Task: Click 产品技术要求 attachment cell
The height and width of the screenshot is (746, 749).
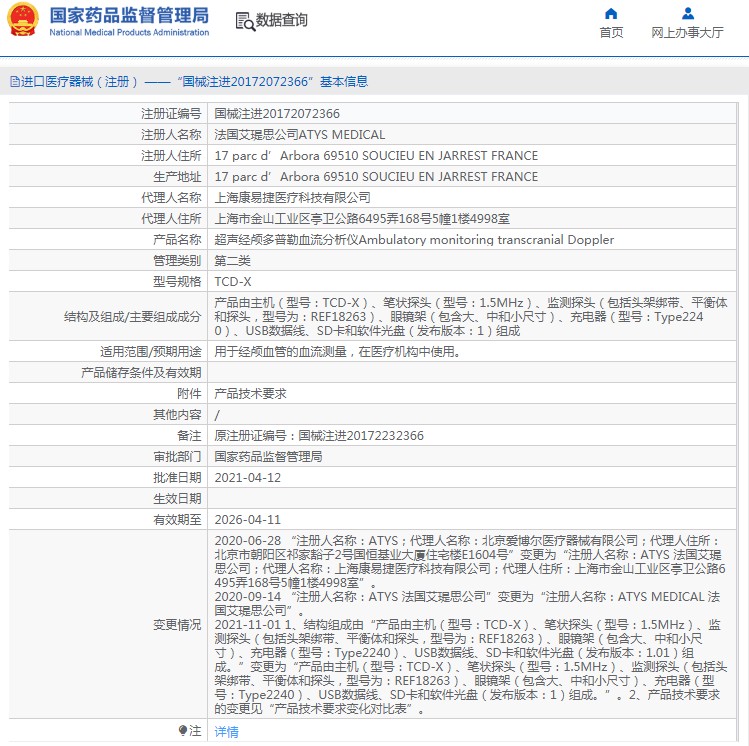Action: click(x=250, y=394)
